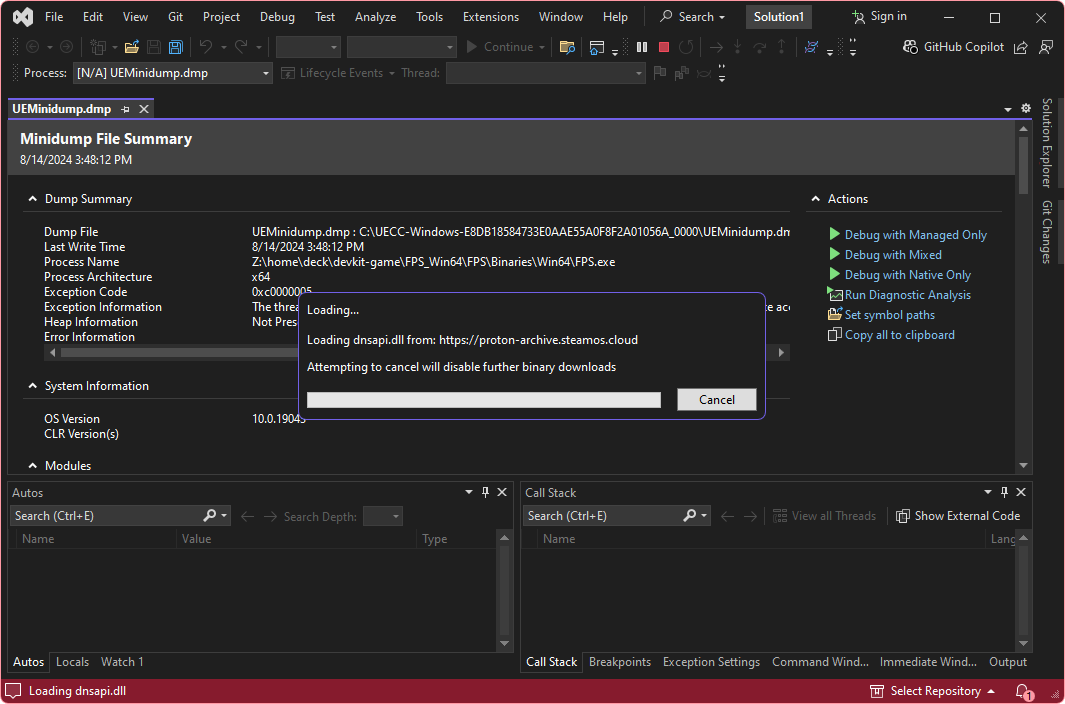Switch to the Locals tab
The image size is (1065, 704).
point(73,662)
